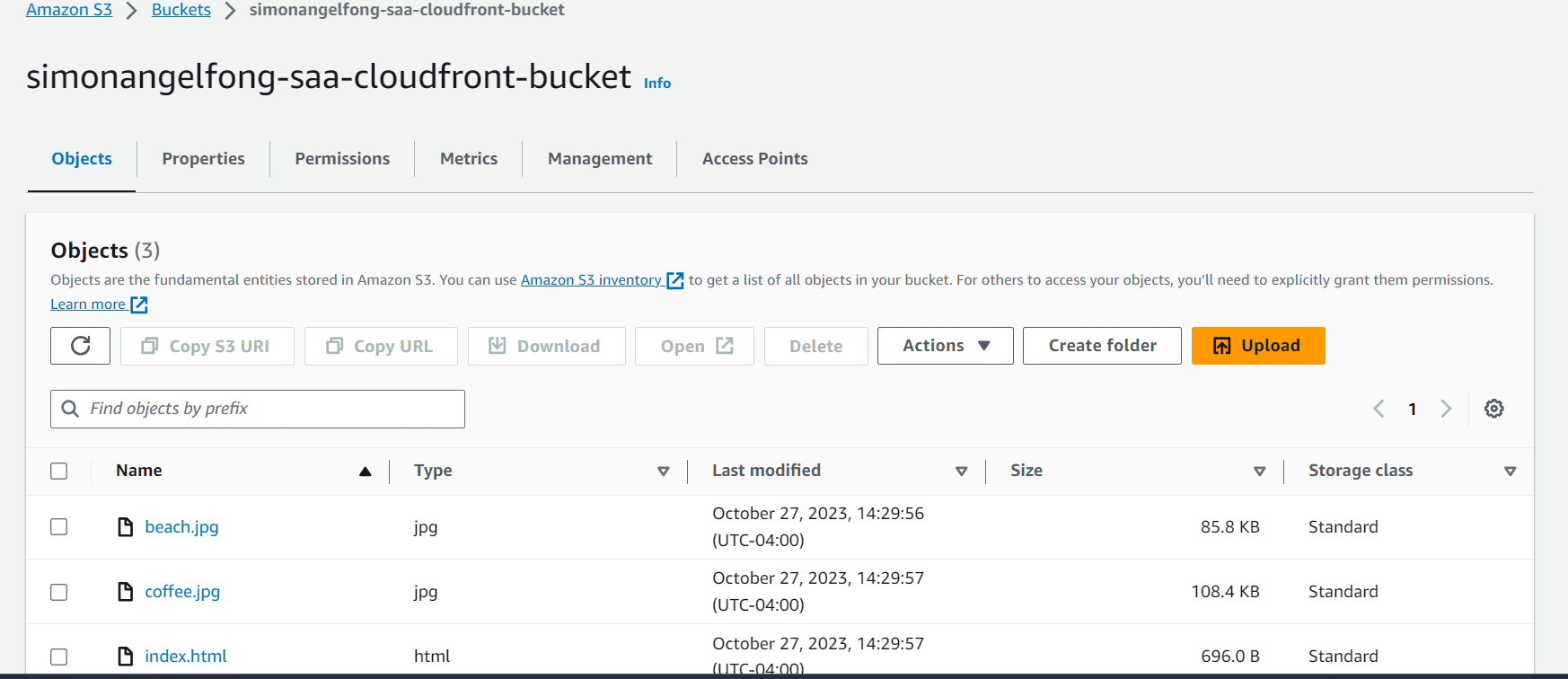
Task: Click the Open button
Action: (x=694, y=346)
